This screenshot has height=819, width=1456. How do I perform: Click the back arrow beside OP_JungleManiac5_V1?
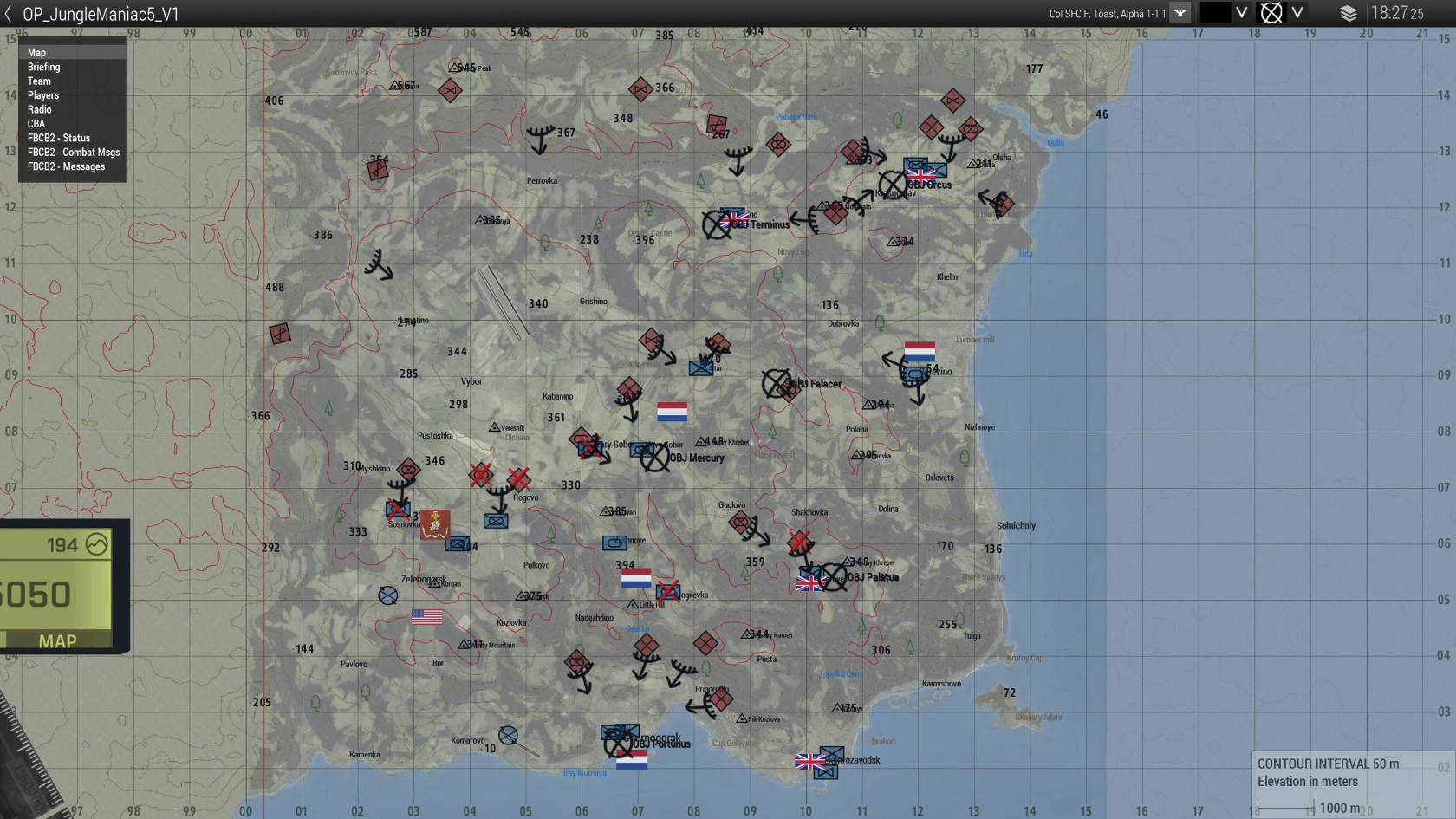9,14
